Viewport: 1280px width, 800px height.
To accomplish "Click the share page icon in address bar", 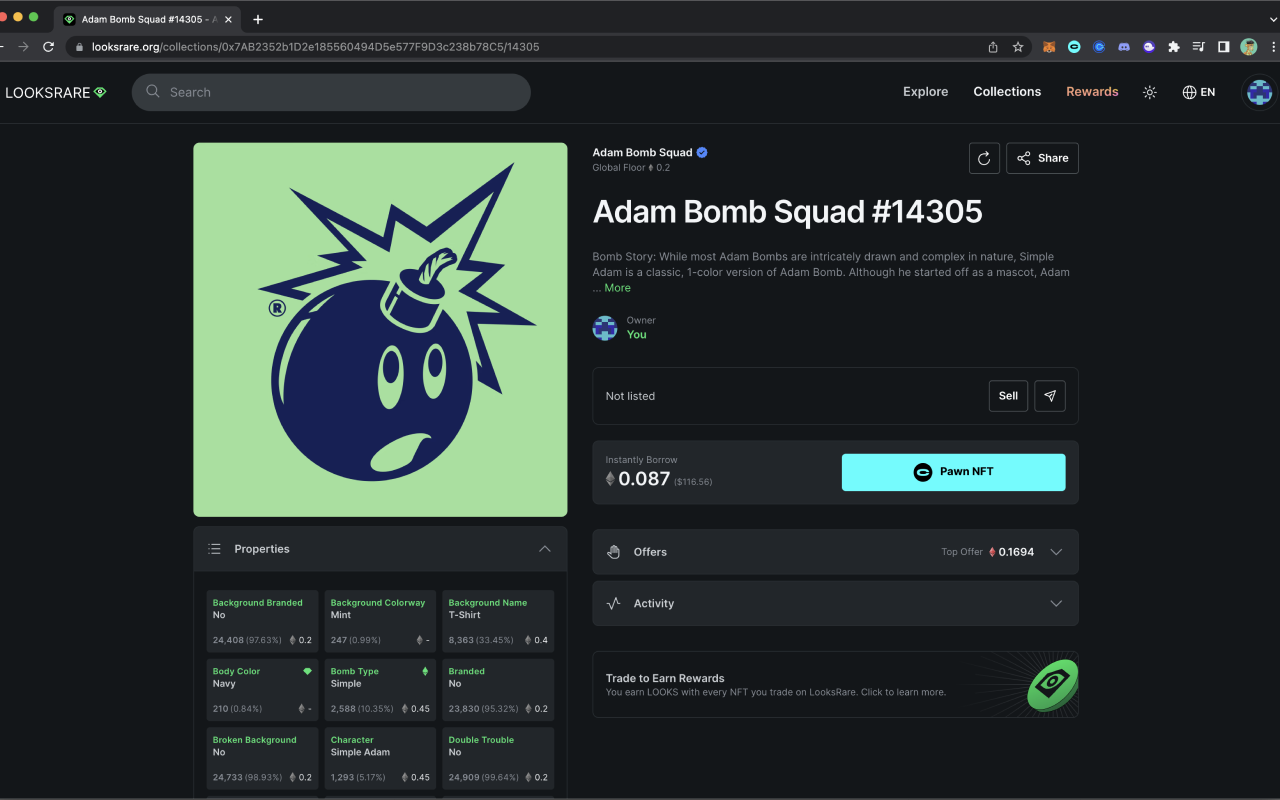I will [x=993, y=47].
